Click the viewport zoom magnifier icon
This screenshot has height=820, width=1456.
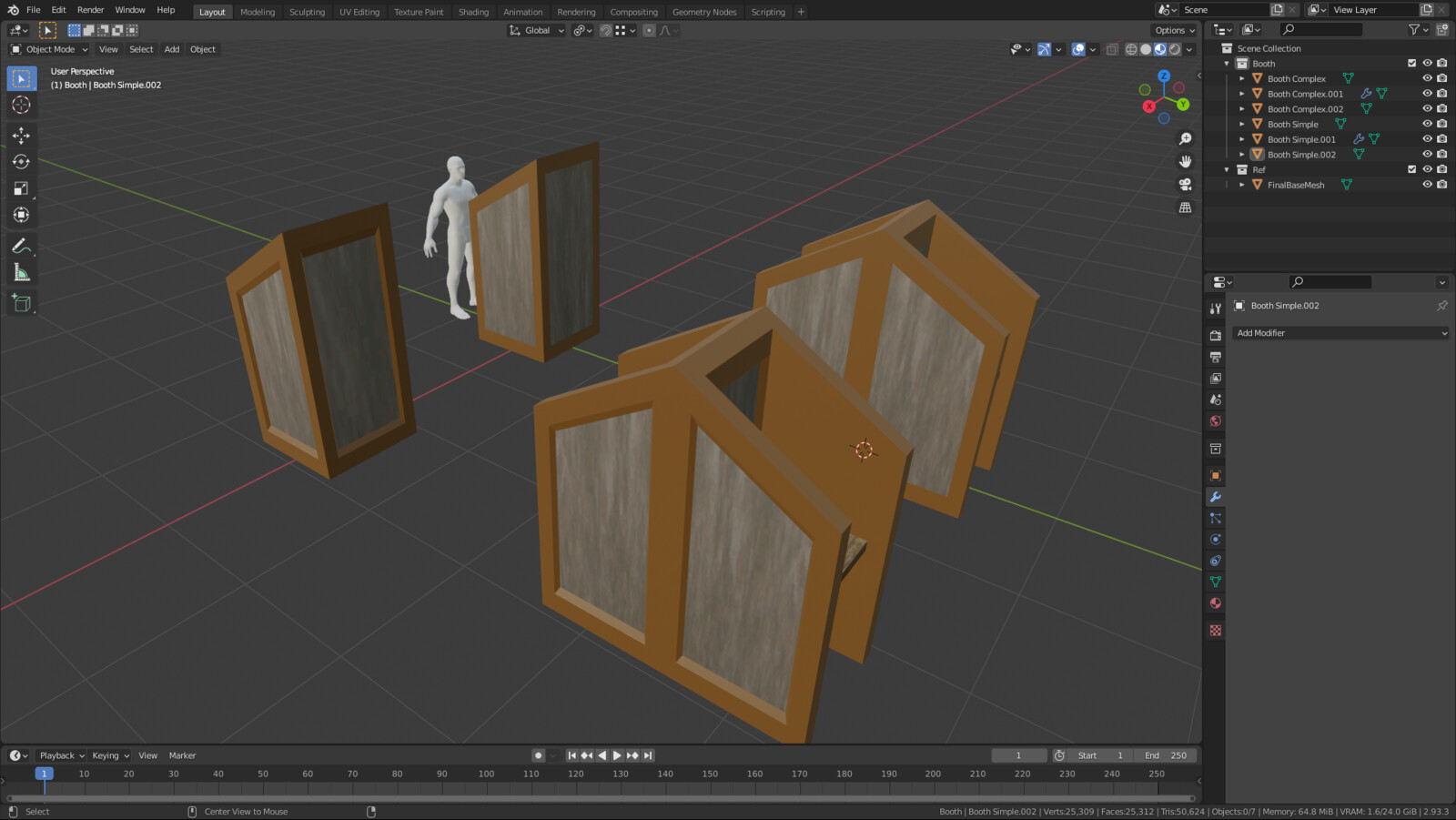pyautogui.click(x=1185, y=139)
